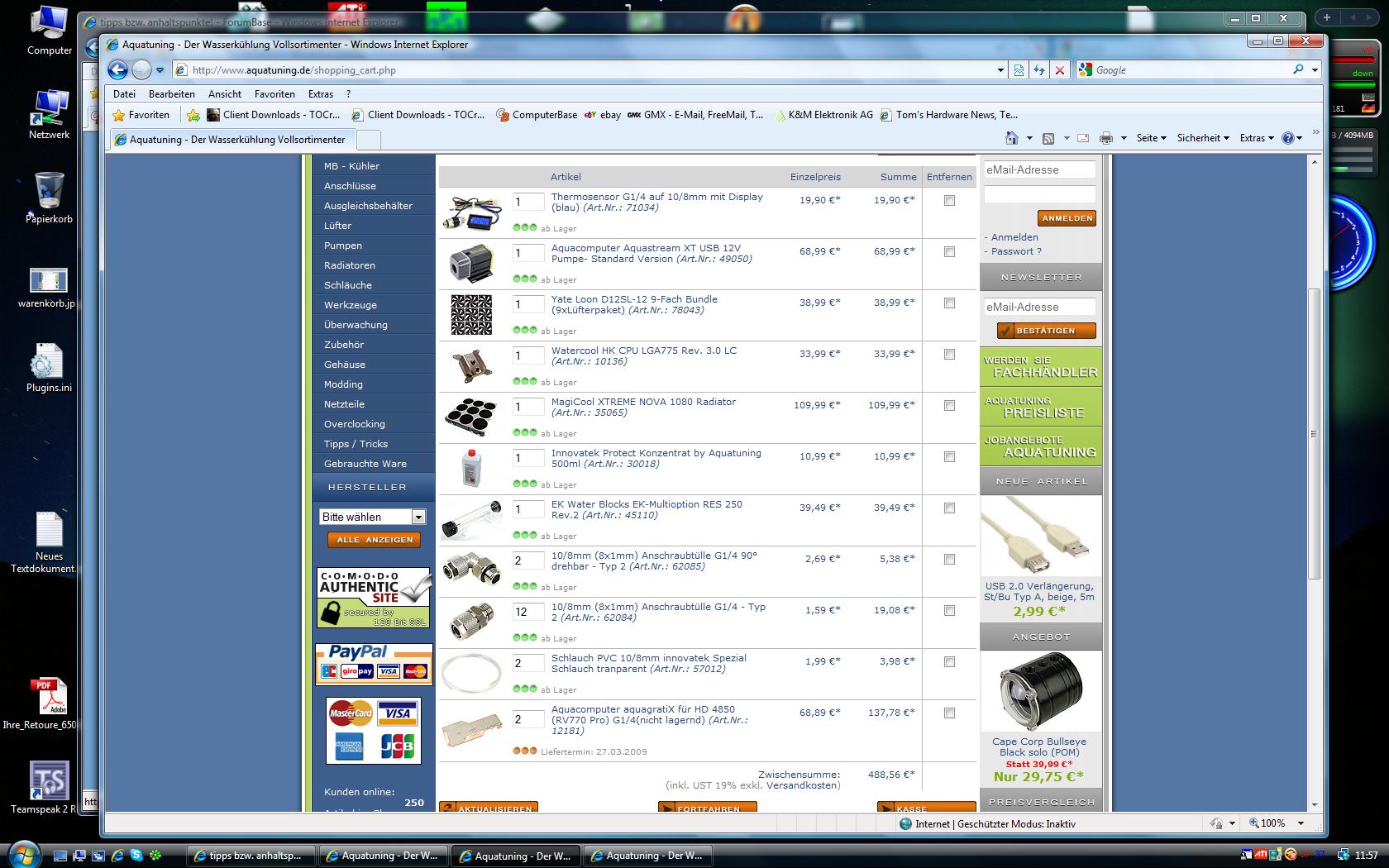
Task: Select the Aquatuning browser tab
Action: (231, 140)
